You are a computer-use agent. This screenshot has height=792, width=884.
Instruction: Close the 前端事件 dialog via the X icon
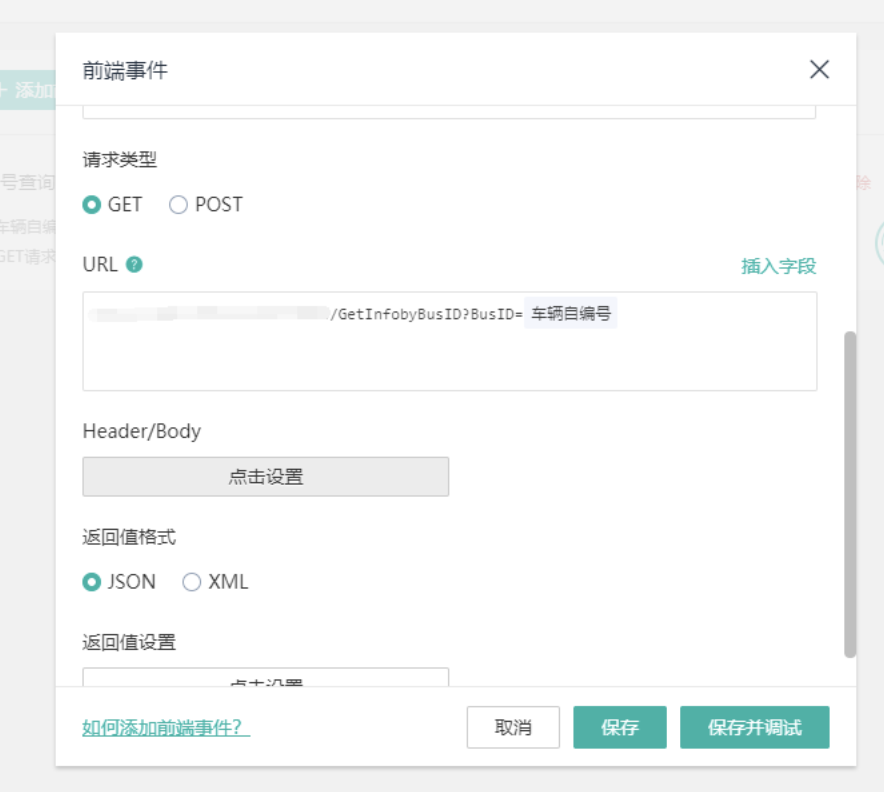[819, 69]
